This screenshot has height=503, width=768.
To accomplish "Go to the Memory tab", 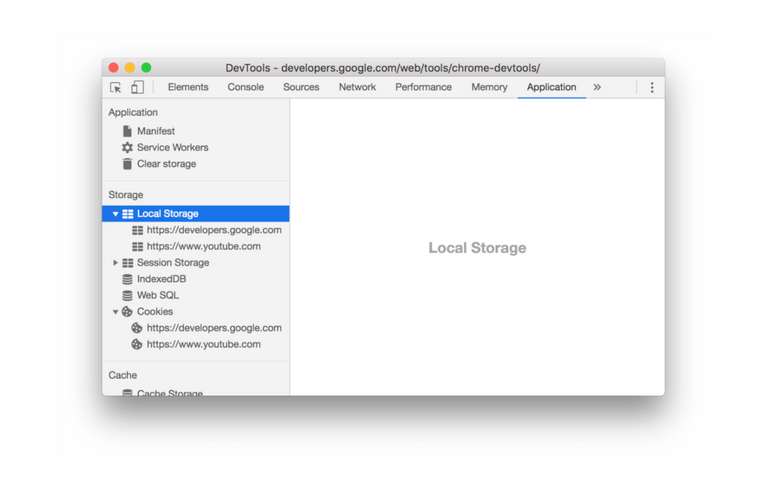I will tap(489, 87).
